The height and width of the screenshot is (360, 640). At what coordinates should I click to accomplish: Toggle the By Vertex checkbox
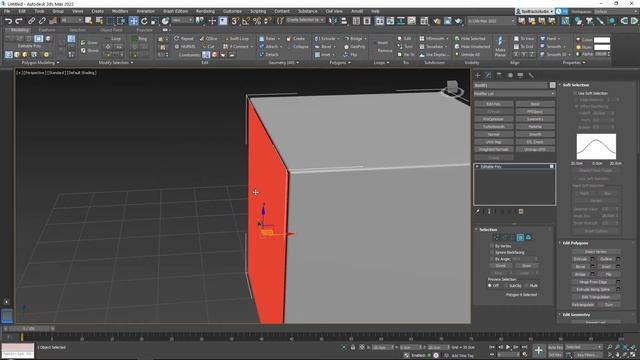(x=491, y=246)
